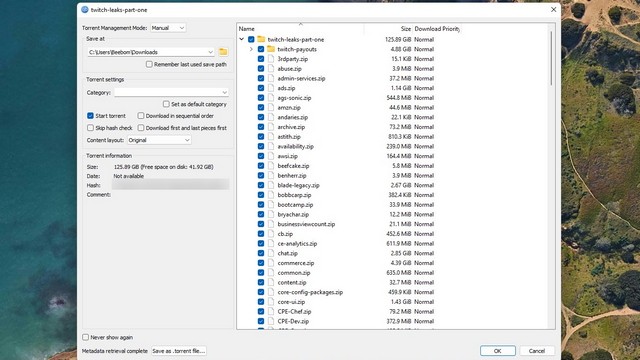The image size is (640, 360).
Task: Click the 2.85 GiB chat.zip size cell
Action: (401, 253)
